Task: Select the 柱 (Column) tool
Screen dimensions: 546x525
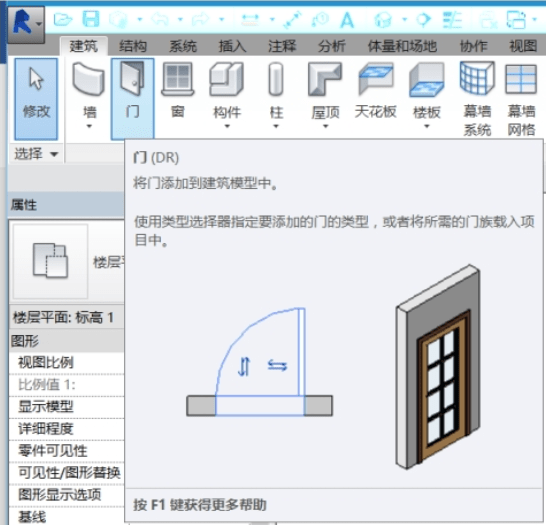Action: point(276,96)
